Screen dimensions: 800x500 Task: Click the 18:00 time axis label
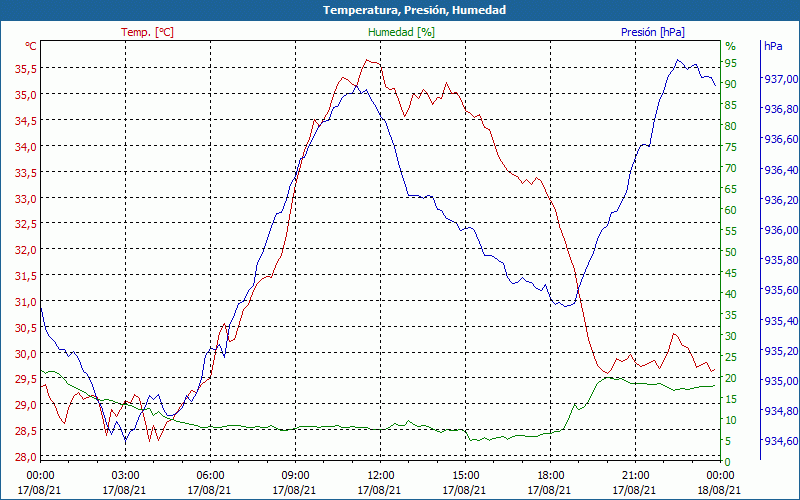[550, 476]
